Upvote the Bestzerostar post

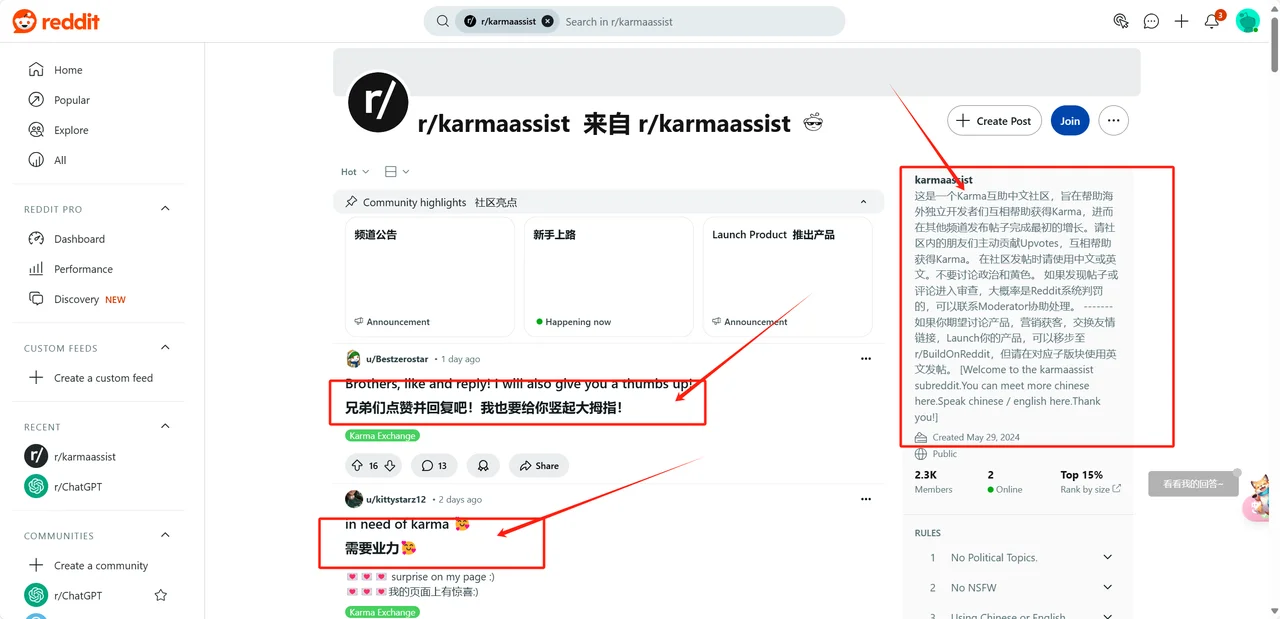pos(357,466)
